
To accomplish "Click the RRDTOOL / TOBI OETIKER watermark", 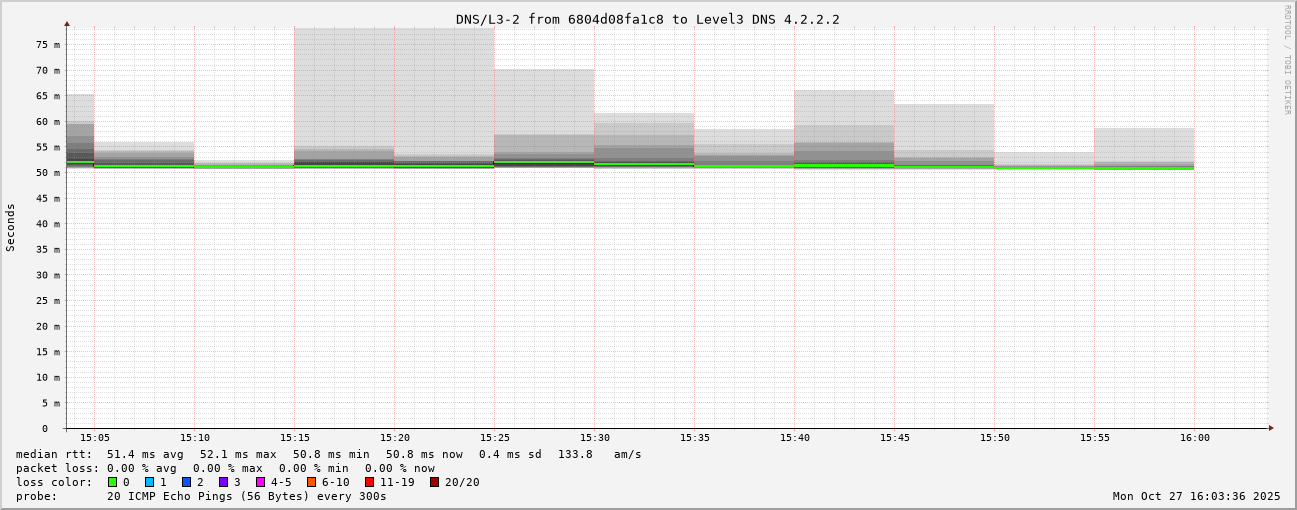I will (1287, 60).
